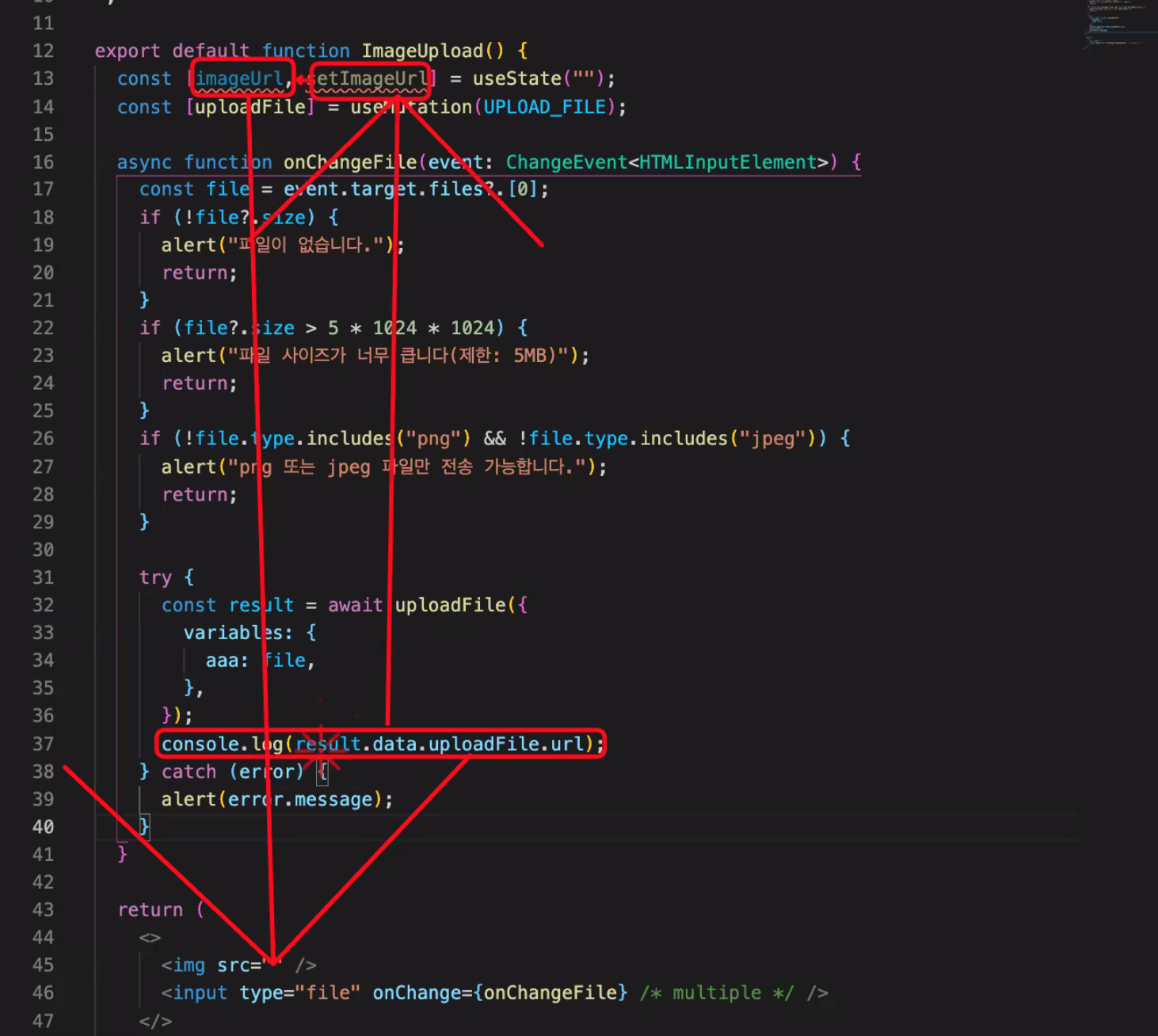Click the variables key on line 33
This screenshot has height=1036, width=1158.
point(234,633)
